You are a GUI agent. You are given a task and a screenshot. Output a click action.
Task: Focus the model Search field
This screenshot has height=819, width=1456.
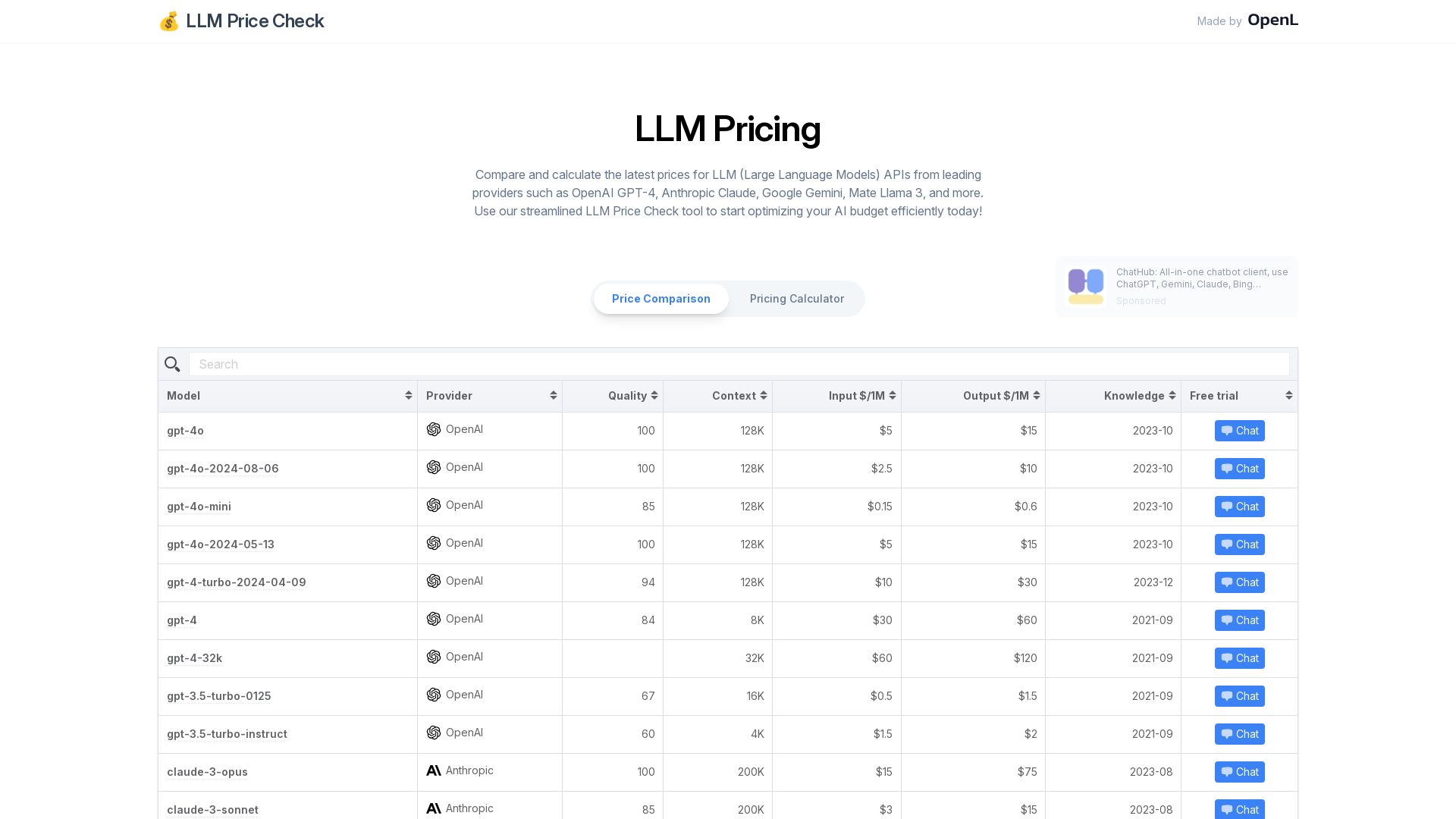click(739, 364)
